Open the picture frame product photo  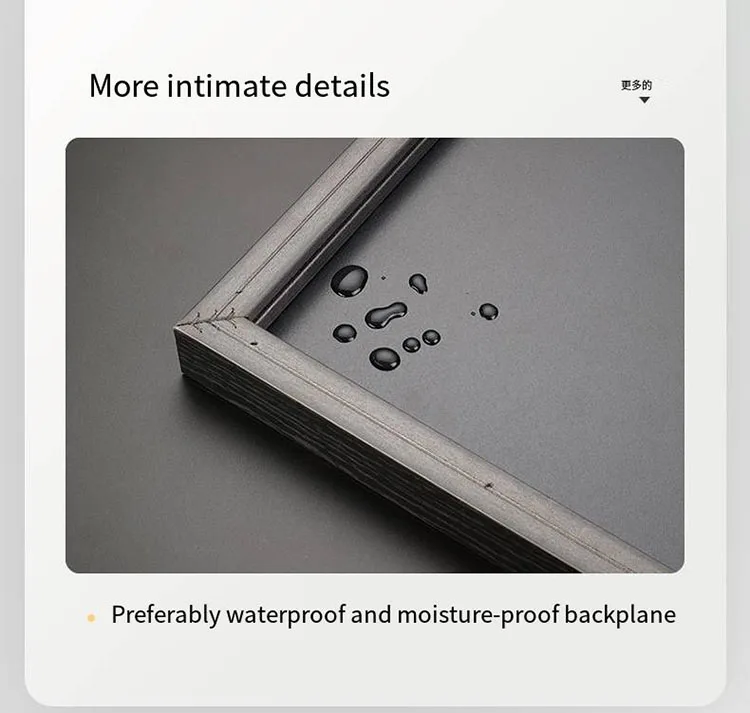coord(375,355)
